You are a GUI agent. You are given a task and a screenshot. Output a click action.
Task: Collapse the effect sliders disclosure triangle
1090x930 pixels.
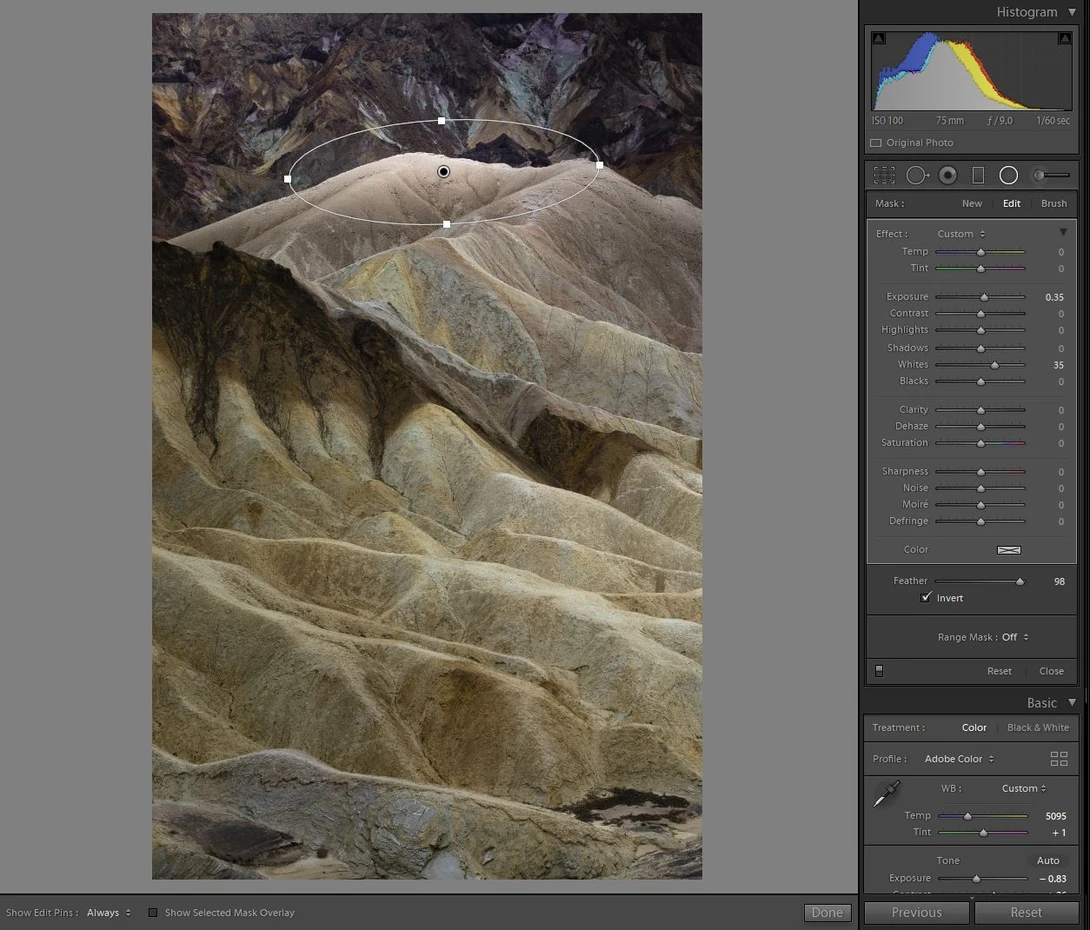[x=1063, y=232]
